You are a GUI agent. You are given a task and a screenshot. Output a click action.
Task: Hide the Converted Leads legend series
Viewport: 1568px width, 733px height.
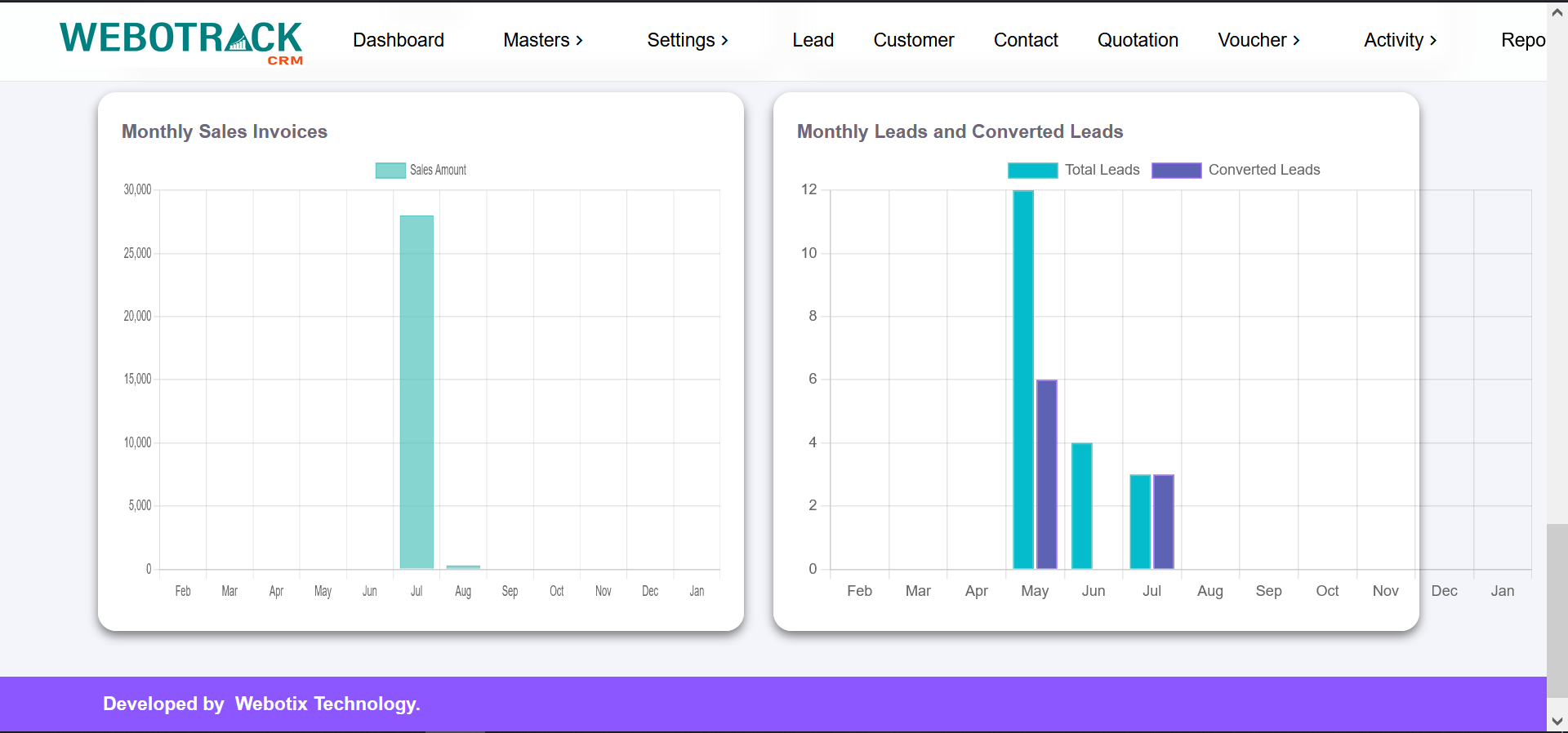(1176, 170)
